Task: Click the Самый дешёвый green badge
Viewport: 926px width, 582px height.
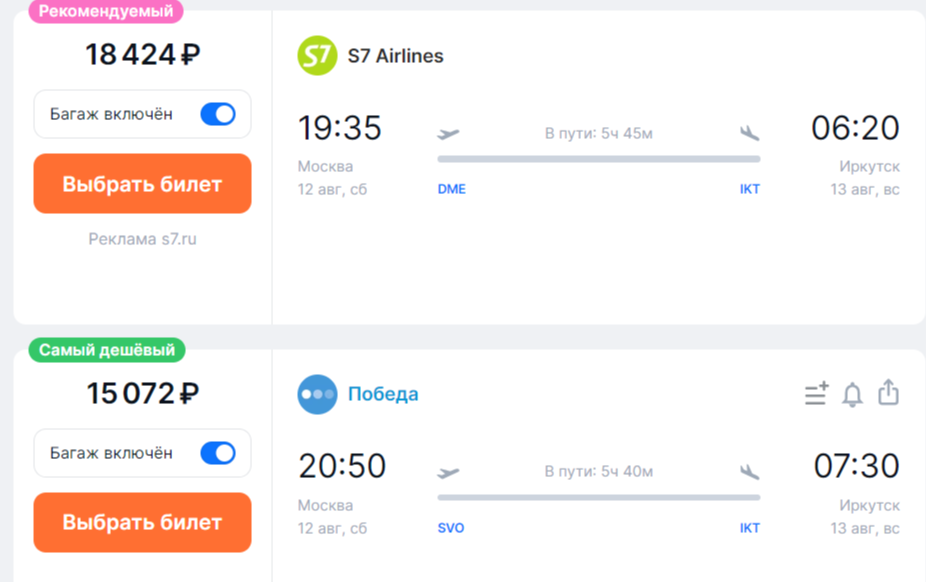Action: [107, 350]
